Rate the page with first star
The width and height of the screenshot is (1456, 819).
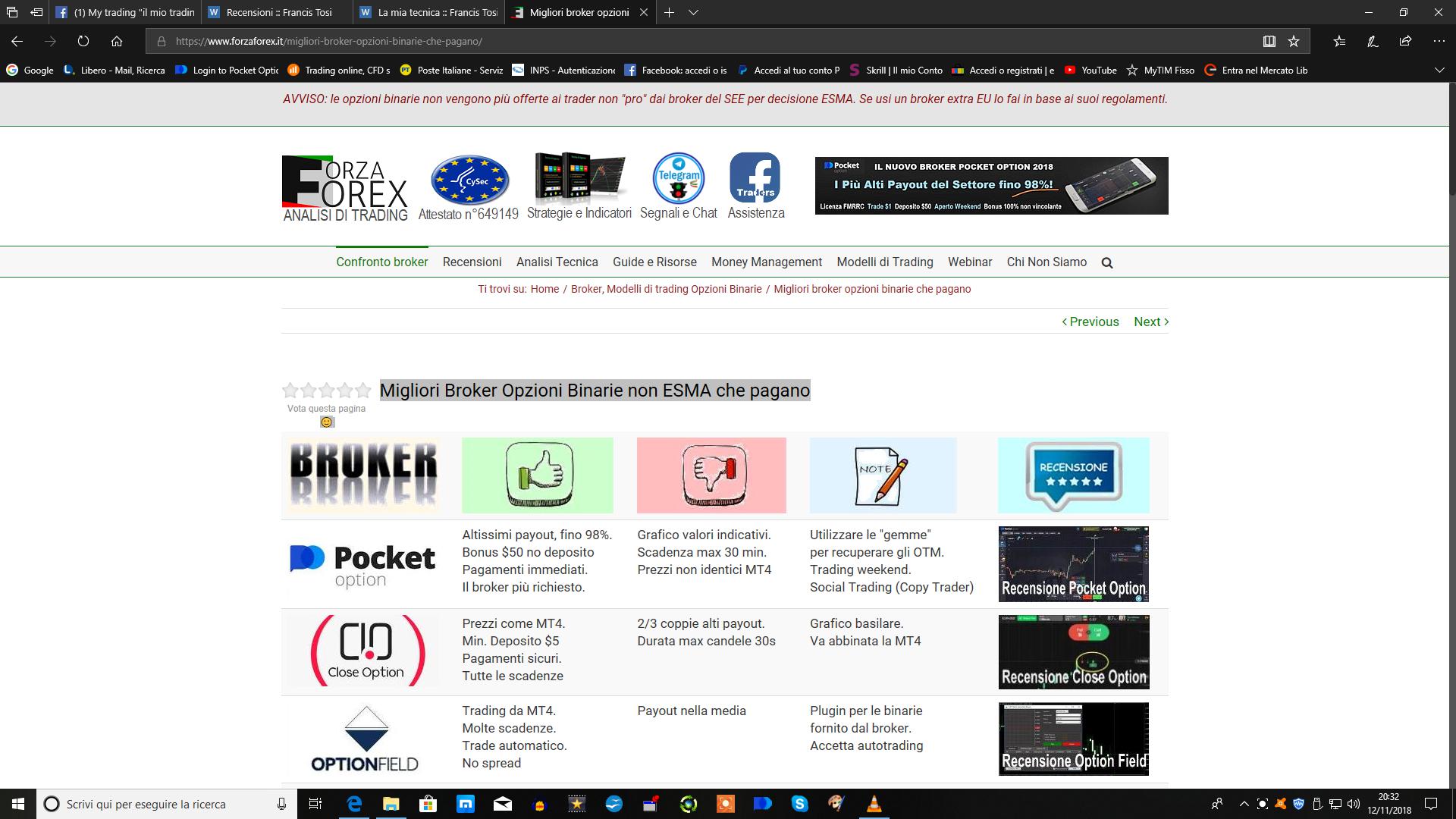(290, 391)
